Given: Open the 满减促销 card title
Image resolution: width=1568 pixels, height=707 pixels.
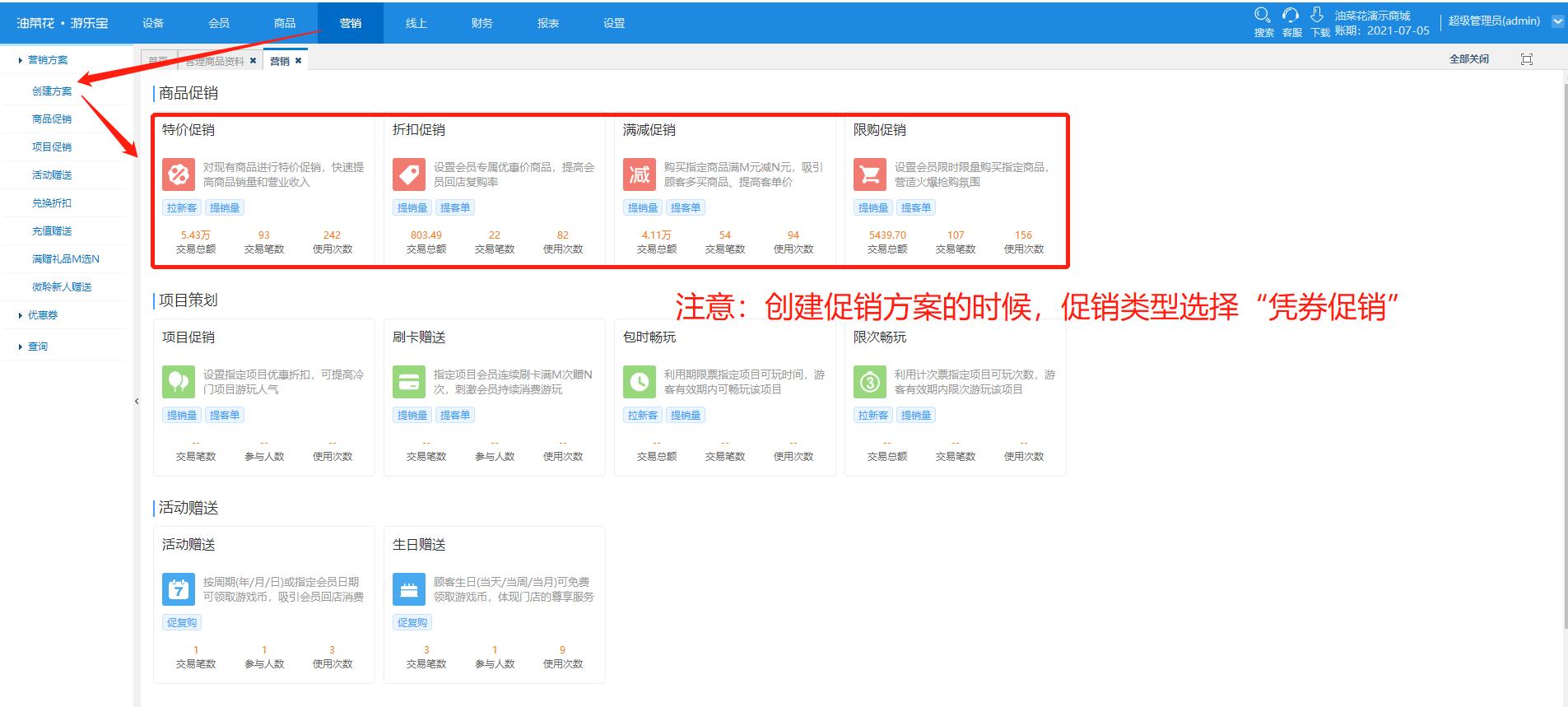Looking at the screenshot, I should [x=649, y=130].
